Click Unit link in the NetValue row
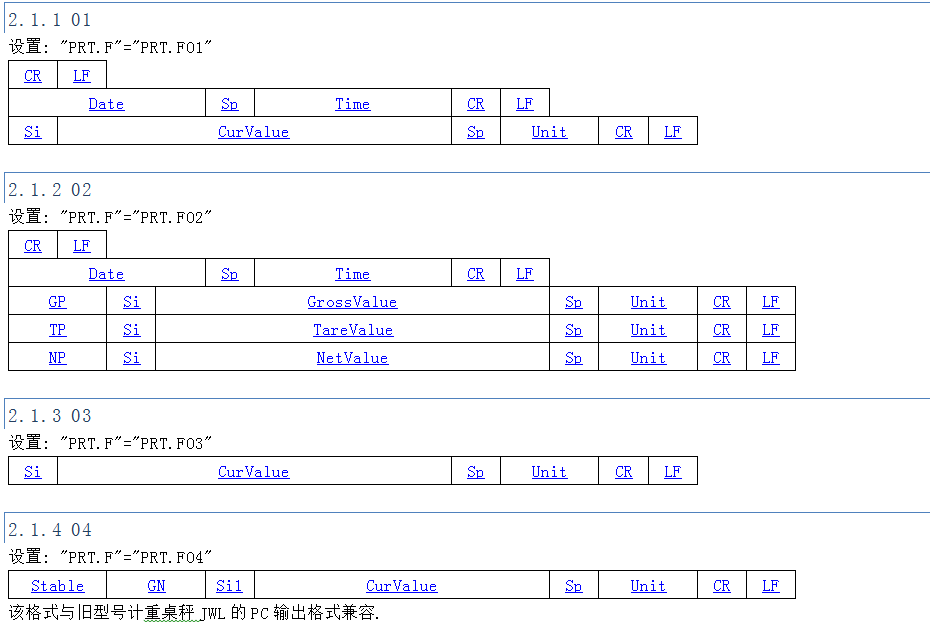The image size is (930, 622). [x=648, y=358]
